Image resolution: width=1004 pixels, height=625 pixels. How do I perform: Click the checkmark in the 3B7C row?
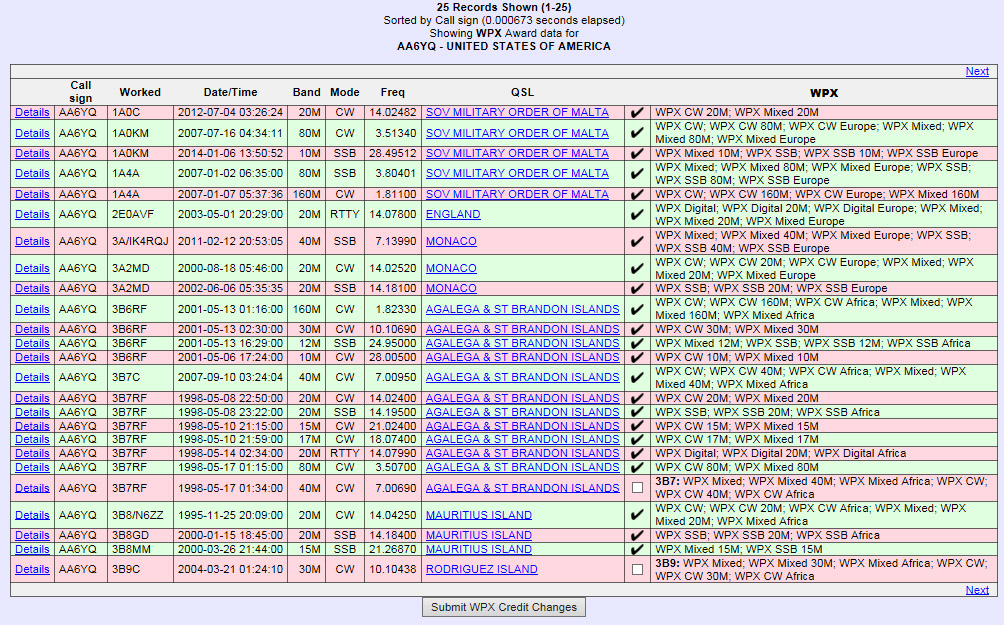click(637, 378)
